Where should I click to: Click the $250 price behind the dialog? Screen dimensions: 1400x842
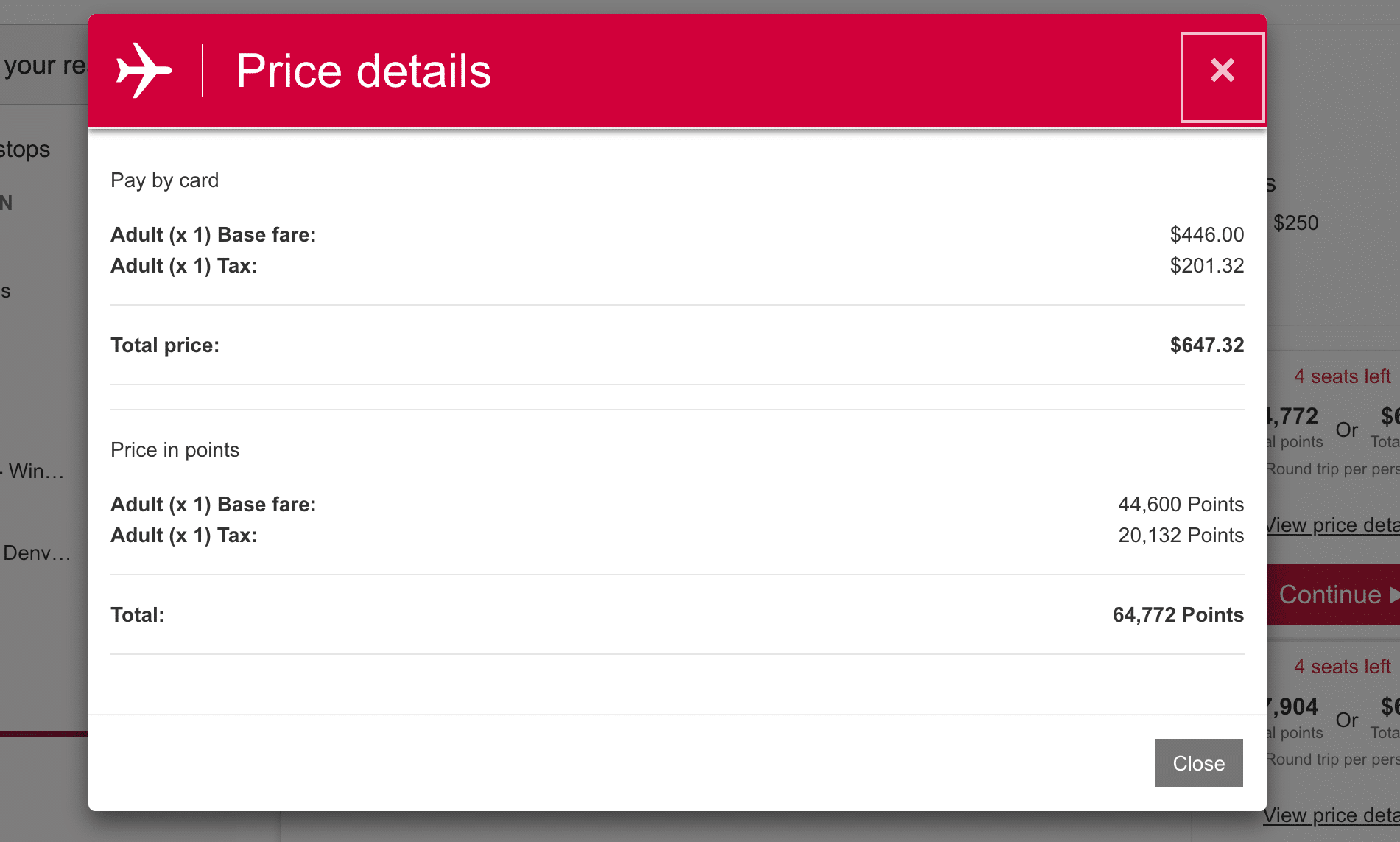click(x=1296, y=223)
